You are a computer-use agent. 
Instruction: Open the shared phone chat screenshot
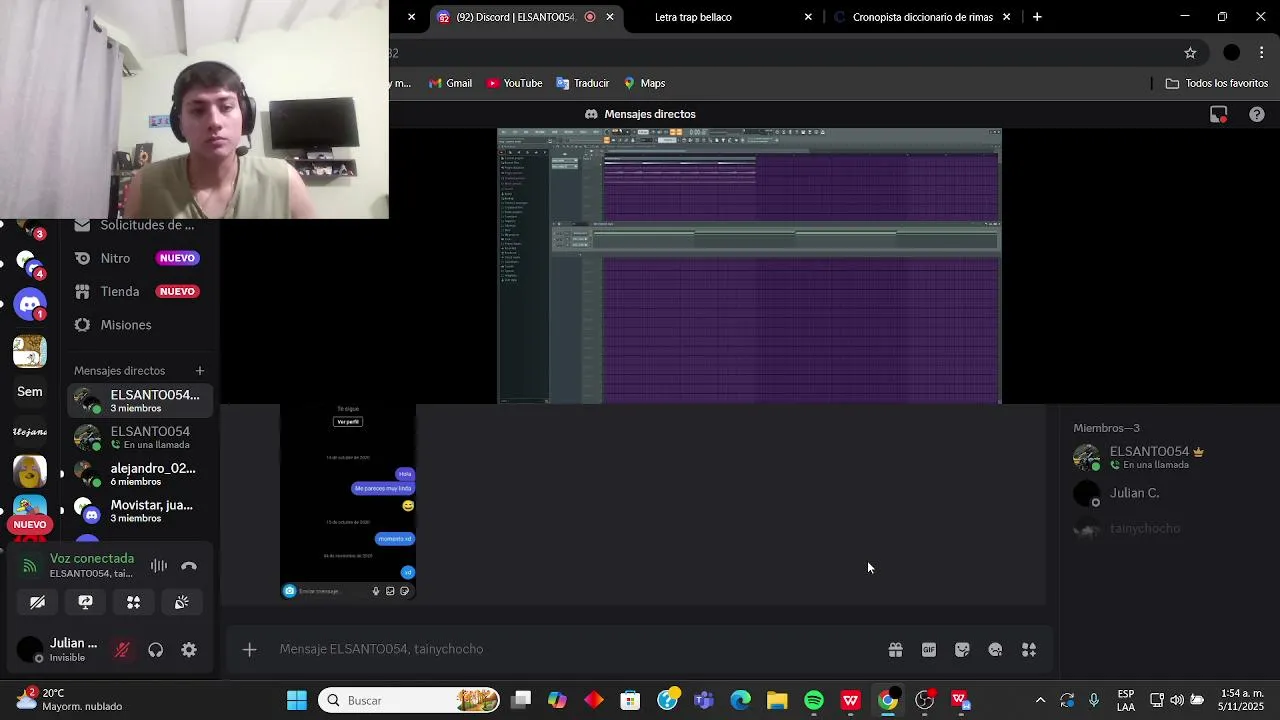pyautogui.click(x=348, y=502)
